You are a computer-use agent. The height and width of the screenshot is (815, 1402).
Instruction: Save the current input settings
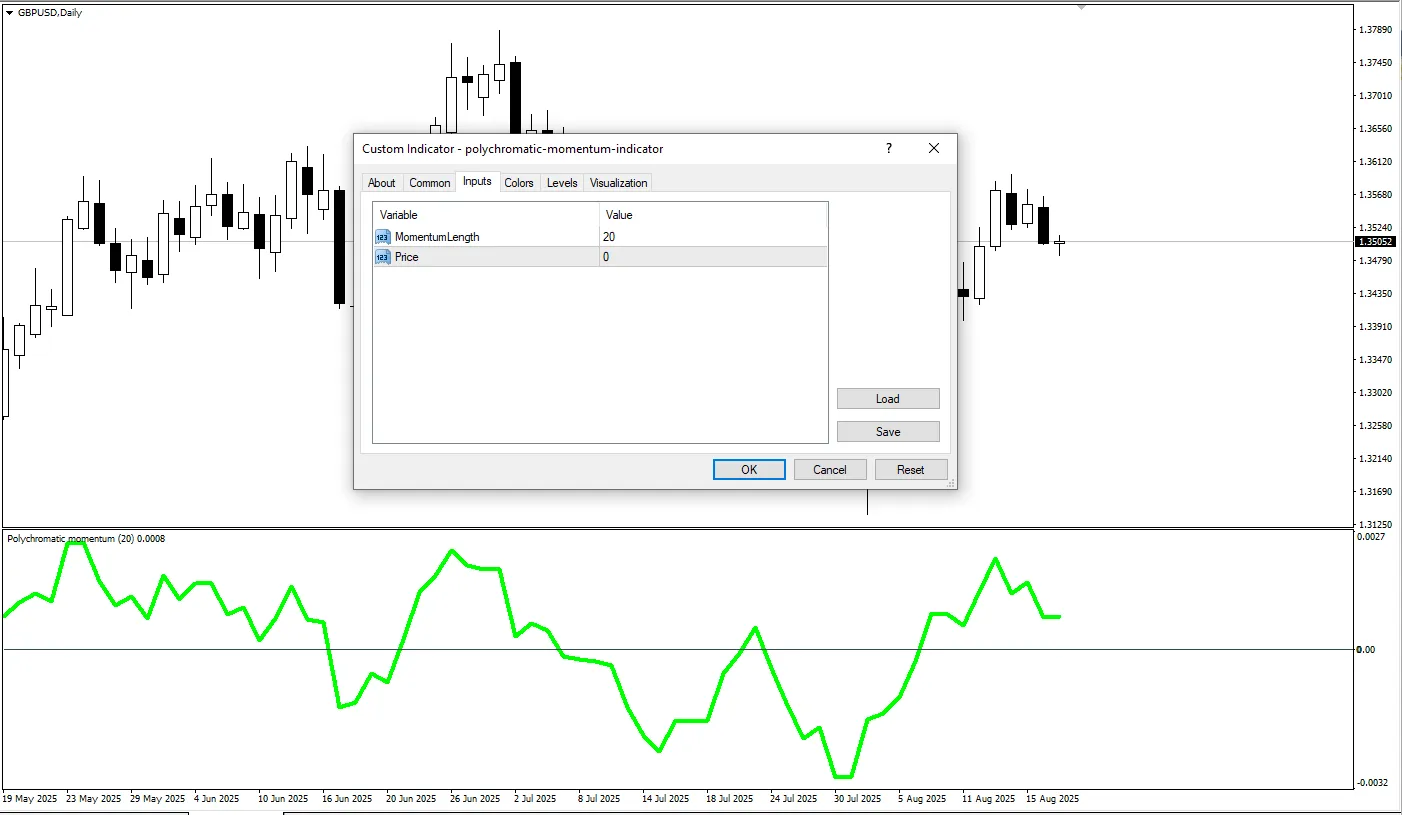click(887, 431)
